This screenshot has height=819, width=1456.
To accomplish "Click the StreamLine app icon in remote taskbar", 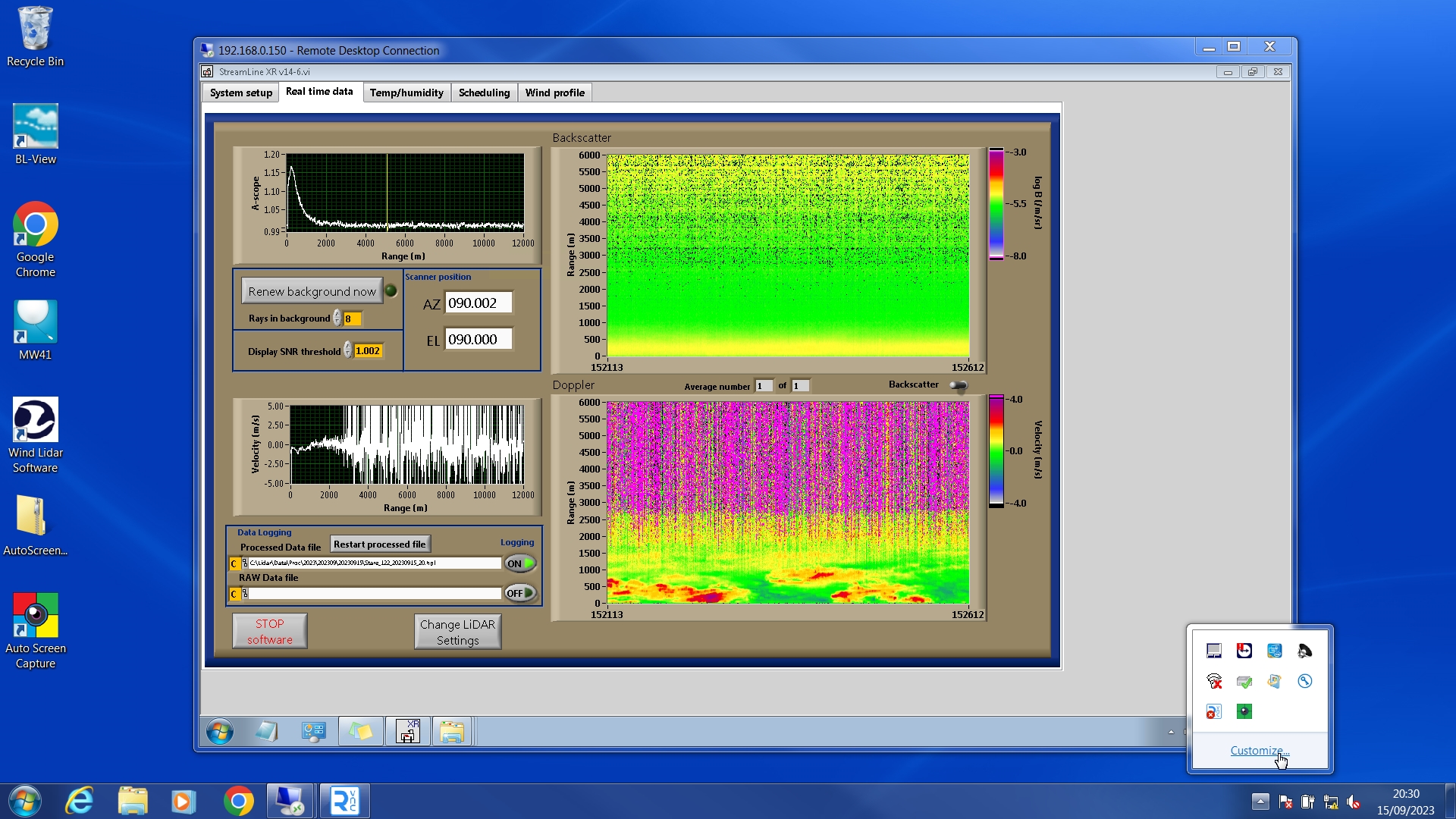I will [408, 732].
